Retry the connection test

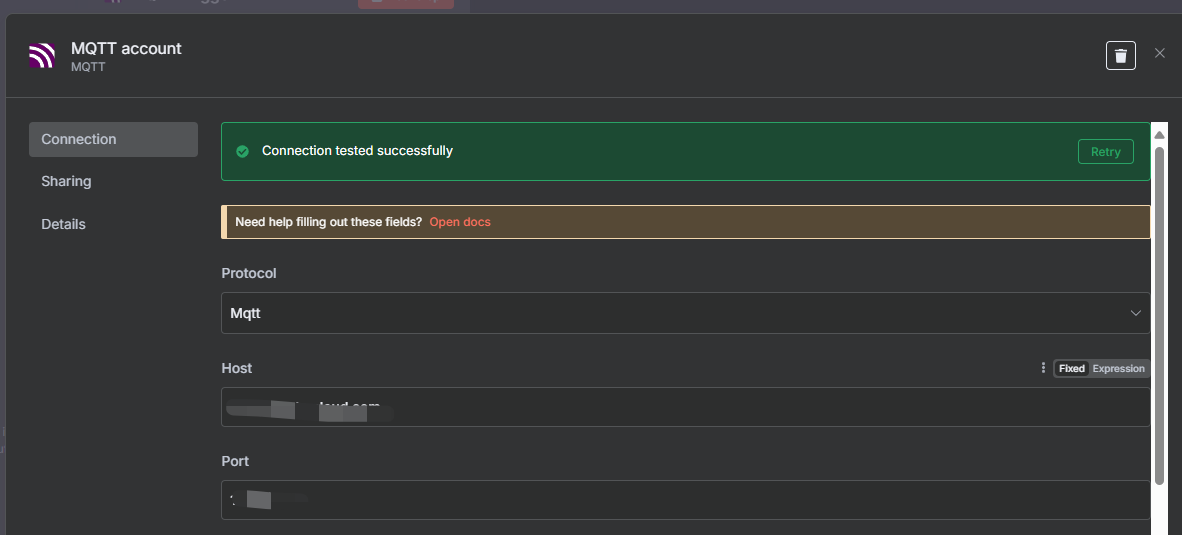pyautogui.click(x=1105, y=151)
